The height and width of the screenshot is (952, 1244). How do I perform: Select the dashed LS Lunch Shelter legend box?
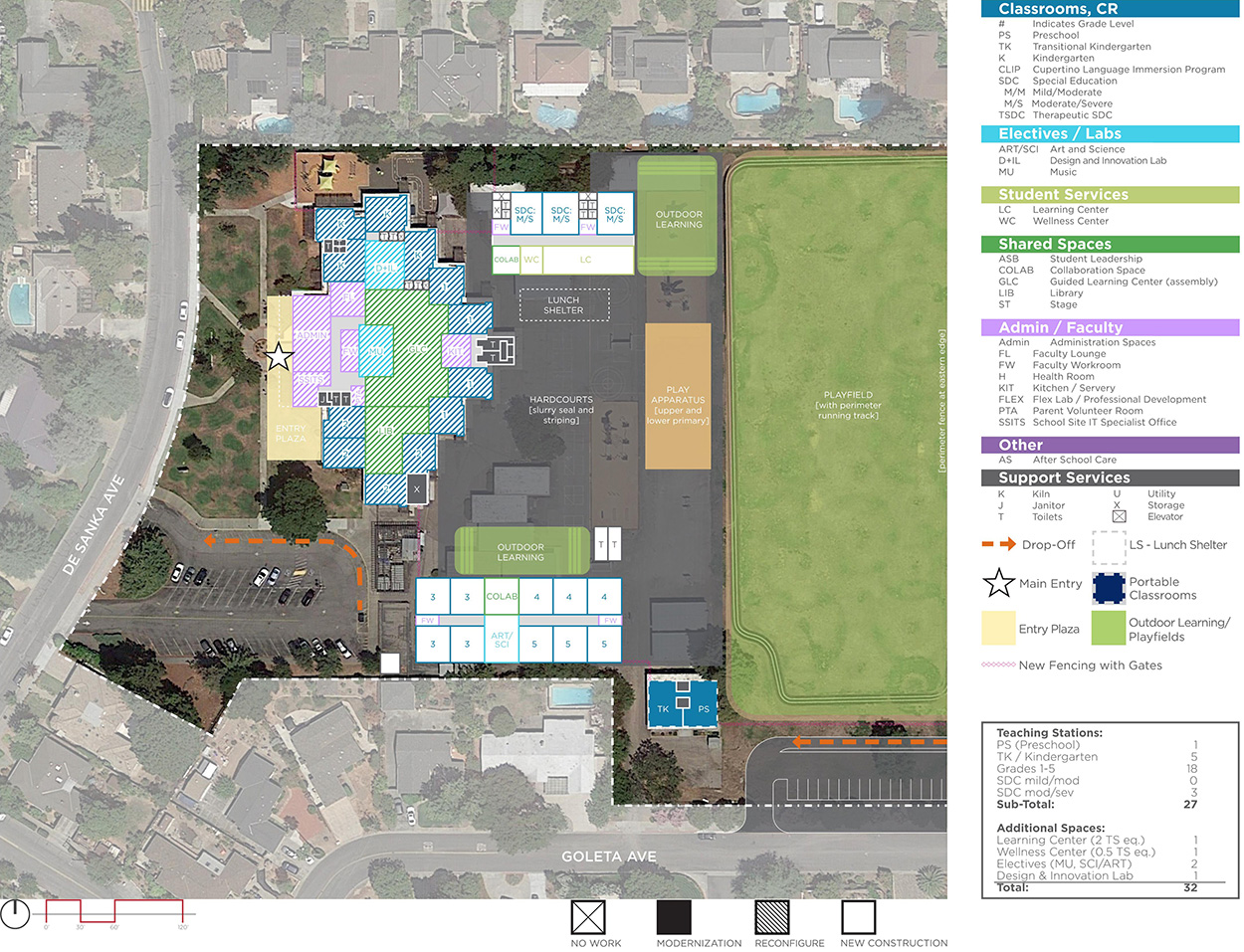click(x=1109, y=547)
